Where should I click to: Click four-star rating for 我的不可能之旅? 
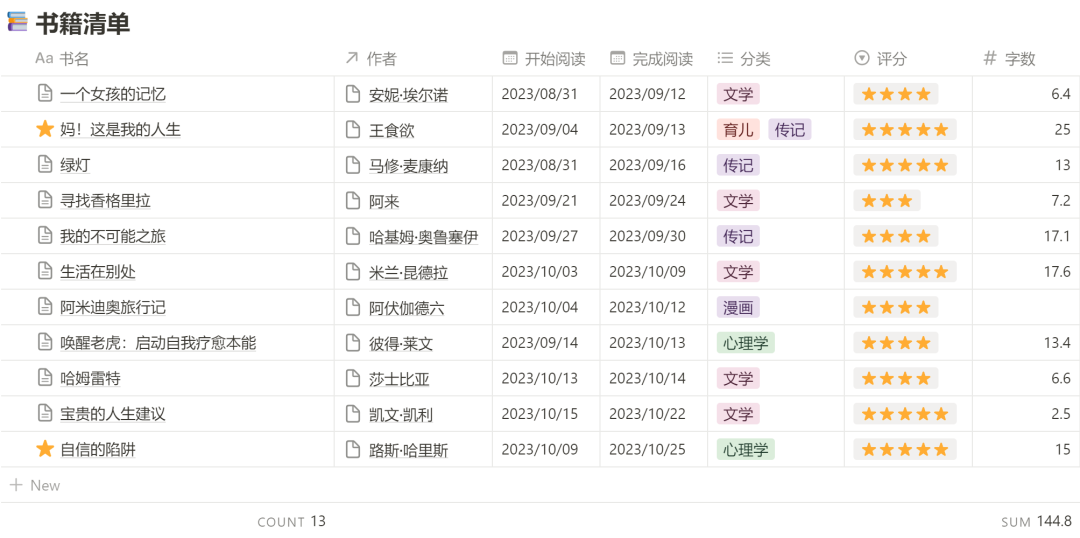click(896, 236)
